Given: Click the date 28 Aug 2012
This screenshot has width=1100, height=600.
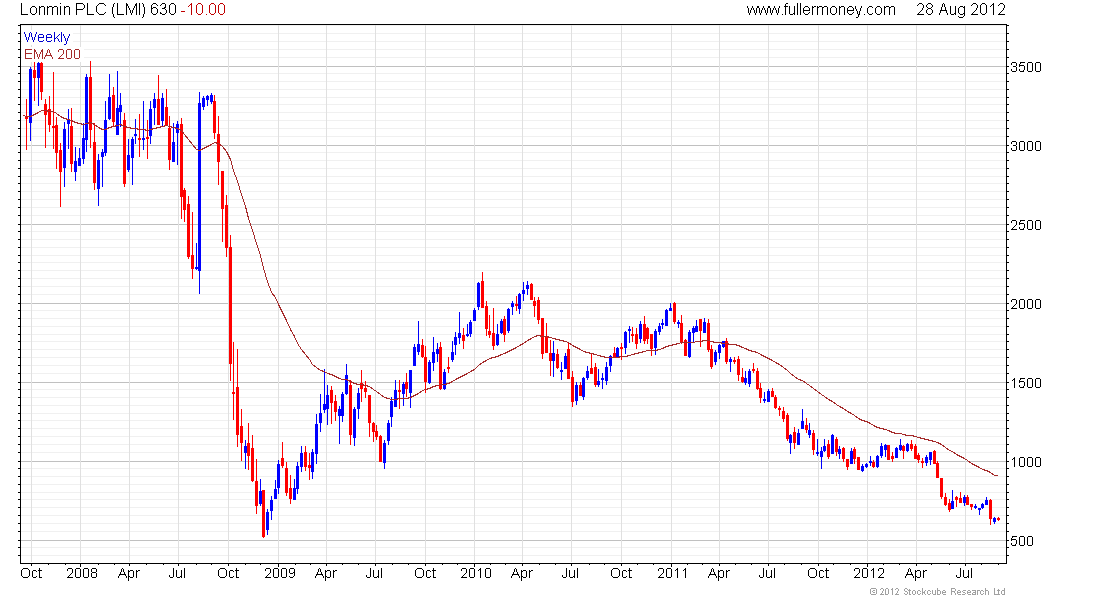Looking at the screenshot, I should (x=960, y=10).
